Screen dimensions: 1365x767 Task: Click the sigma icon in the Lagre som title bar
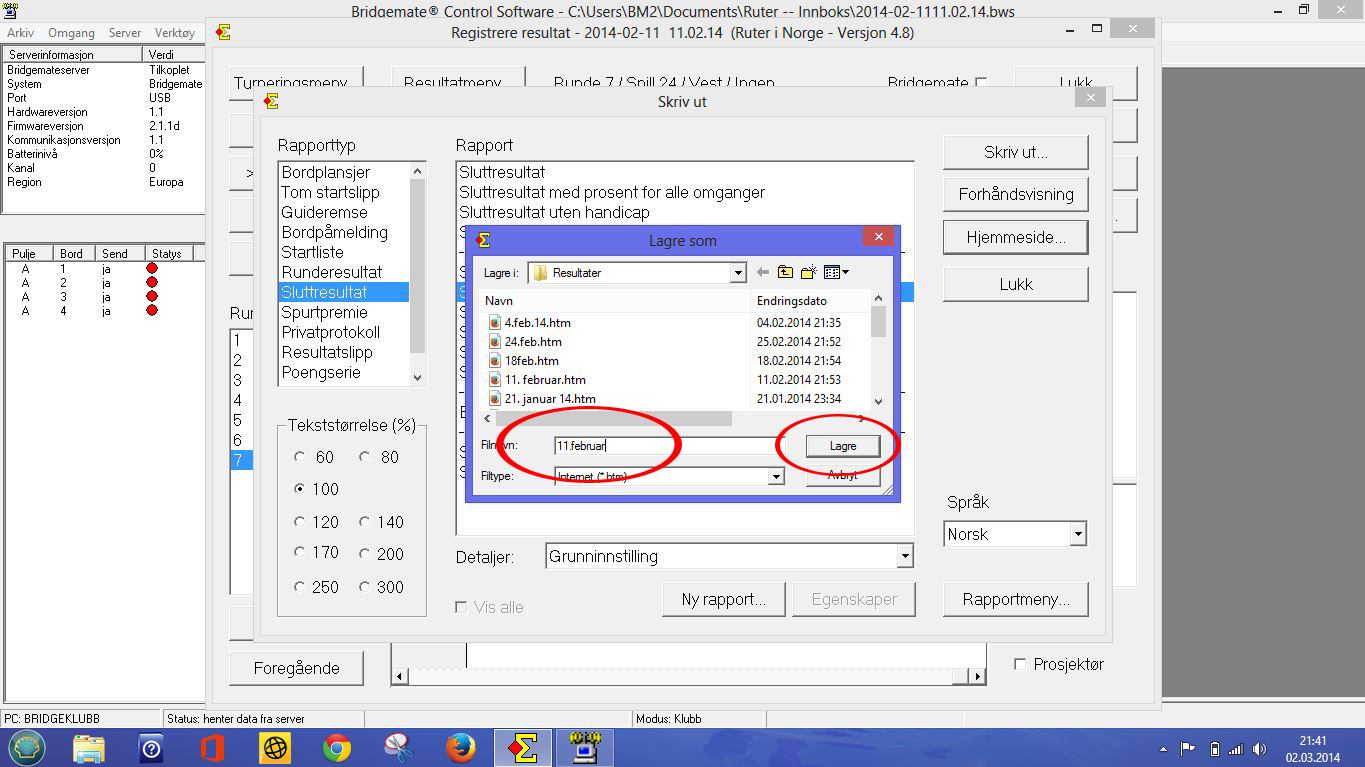point(484,240)
